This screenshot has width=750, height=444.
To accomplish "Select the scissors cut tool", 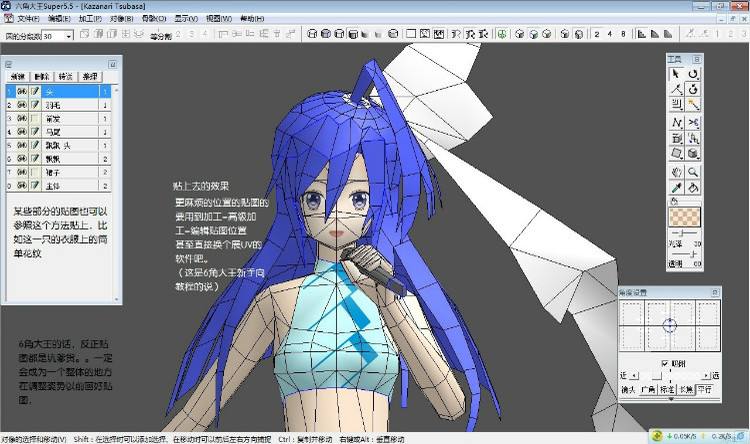I will click(693, 123).
